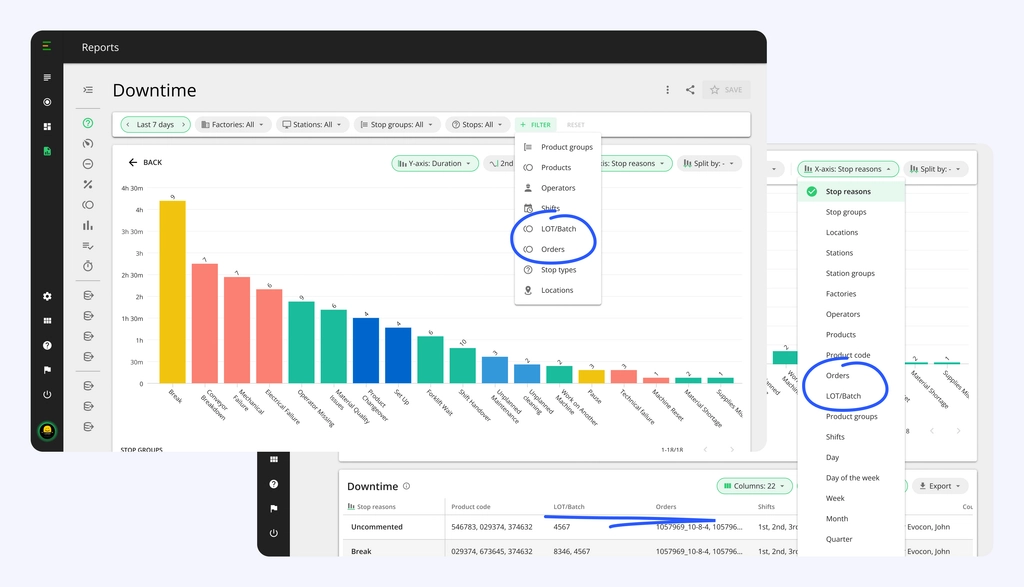The width and height of the screenshot is (1024, 587).
Task: Select Stop groups in X-axis list
Action: coord(851,212)
